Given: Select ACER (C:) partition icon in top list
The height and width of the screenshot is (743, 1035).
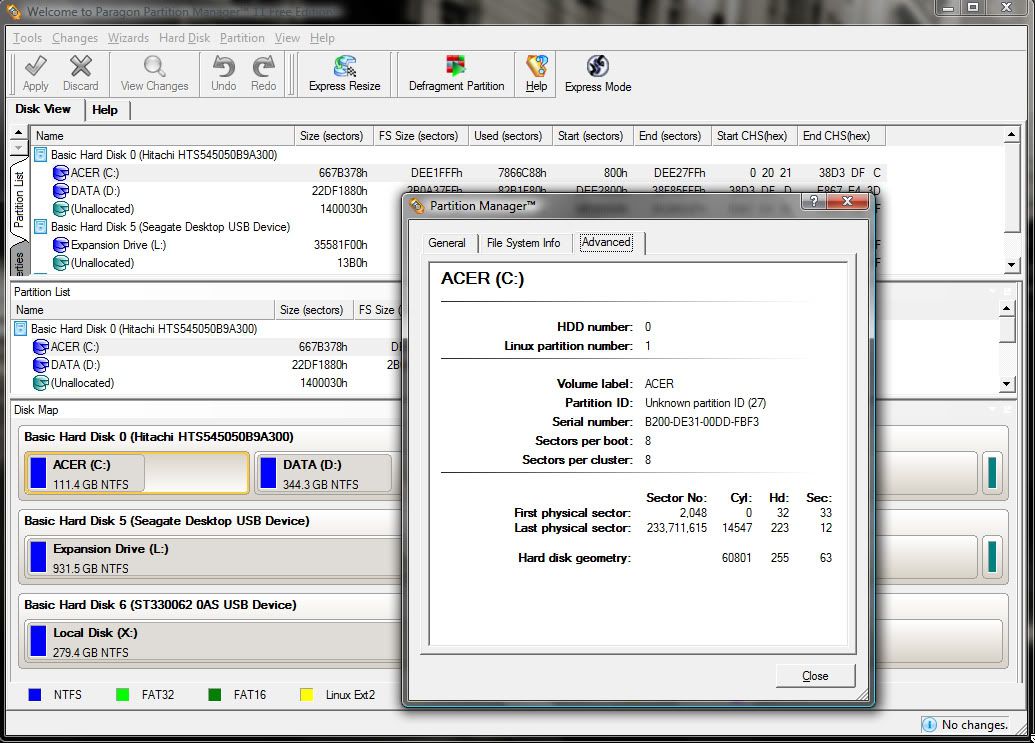Looking at the screenshot, I should tap(61, 173).
